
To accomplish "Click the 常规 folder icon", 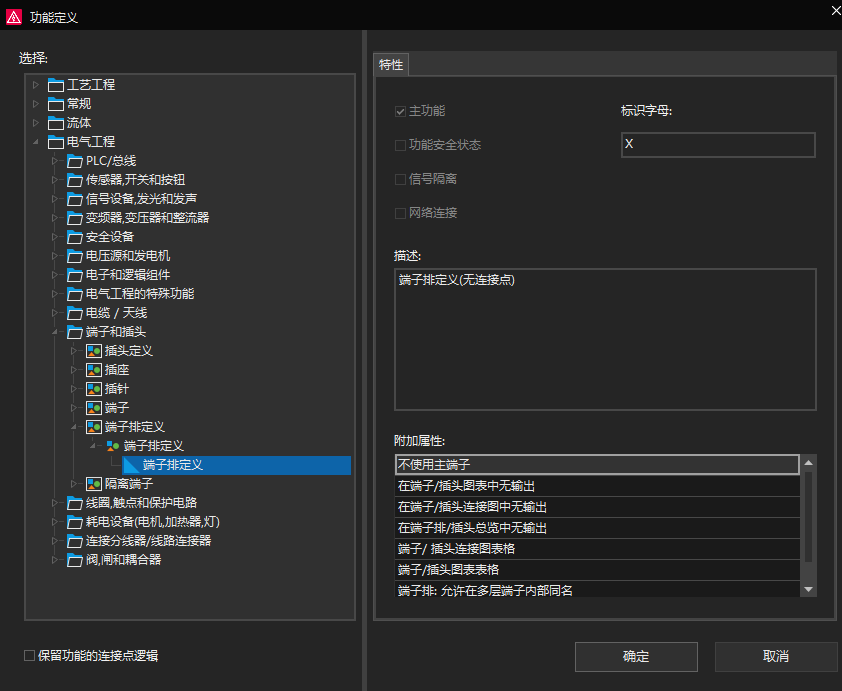I will 56,104.
